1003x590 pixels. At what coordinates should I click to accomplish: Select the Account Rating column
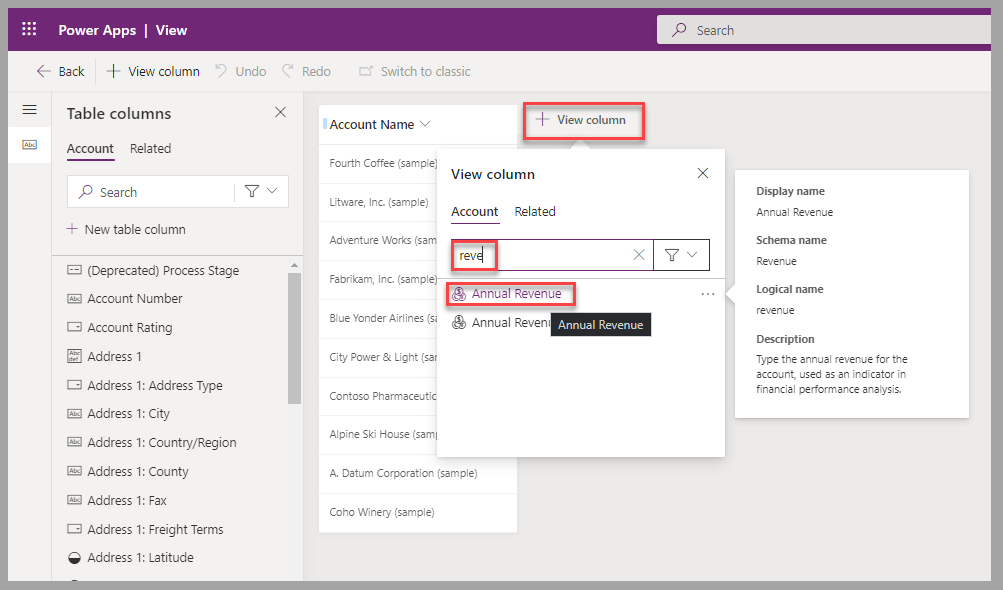120,327
